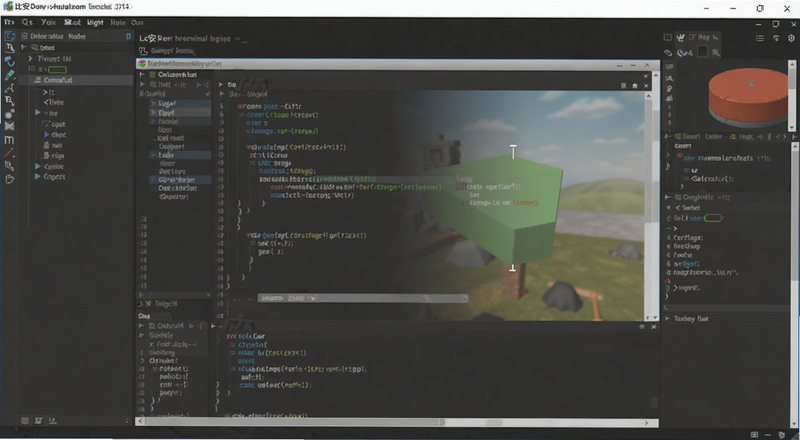The image size is (800, 440).
Task: Open the second menu bar item with magnifier
Action: click(x=27, y=22)
